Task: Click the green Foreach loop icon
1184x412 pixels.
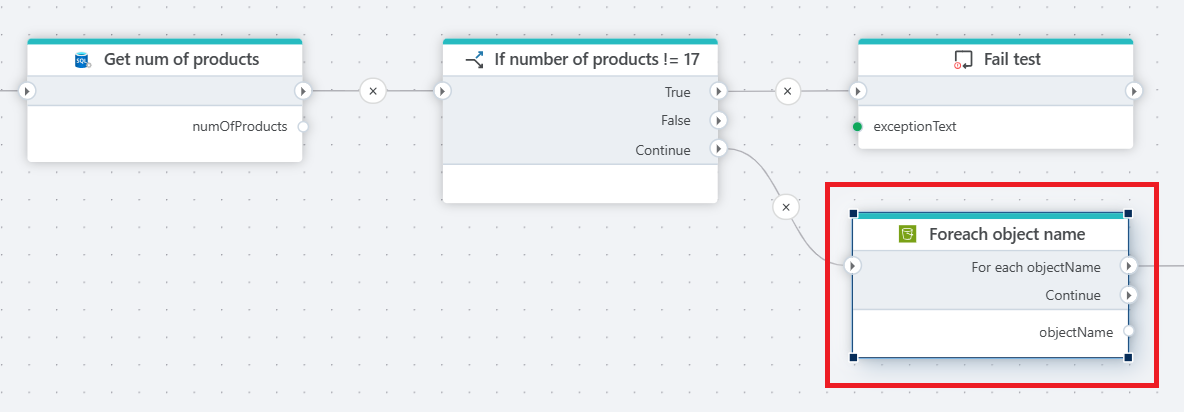Action: 908,235
